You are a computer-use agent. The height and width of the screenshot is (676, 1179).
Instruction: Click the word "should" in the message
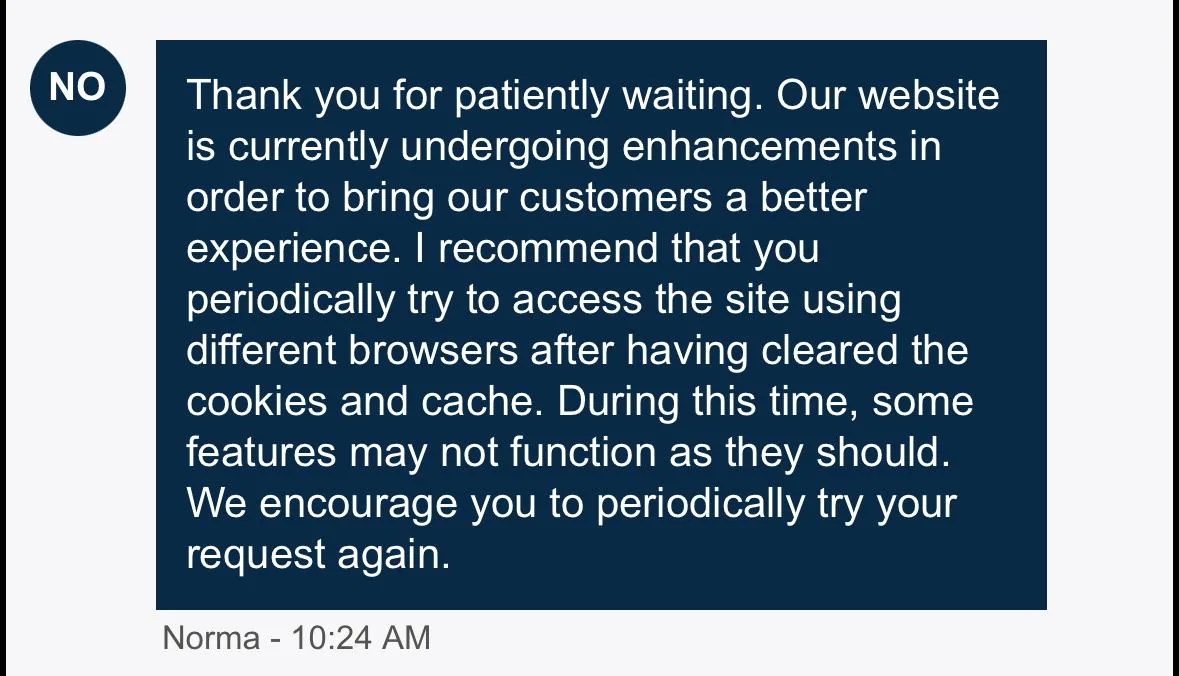tap(879, 453)
